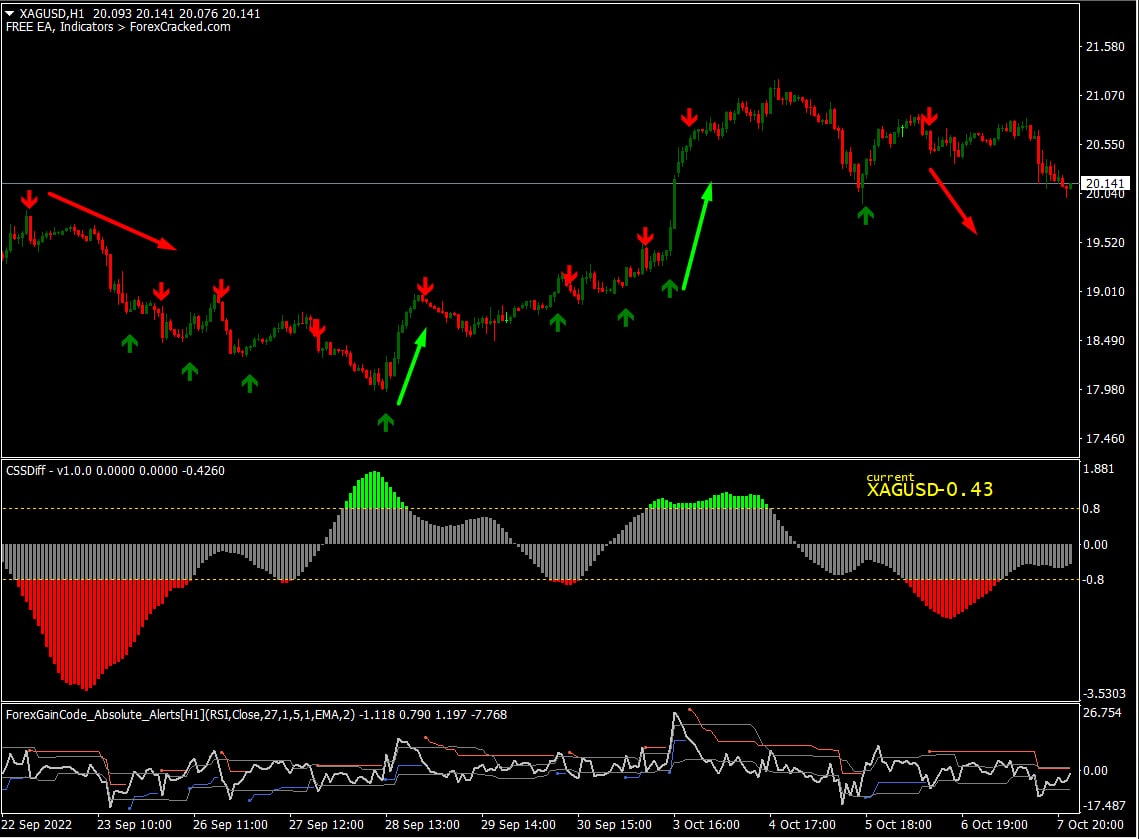Click the yellow 'current' caption
Screen dimensions: 1139x839
(x=890, y=477)
